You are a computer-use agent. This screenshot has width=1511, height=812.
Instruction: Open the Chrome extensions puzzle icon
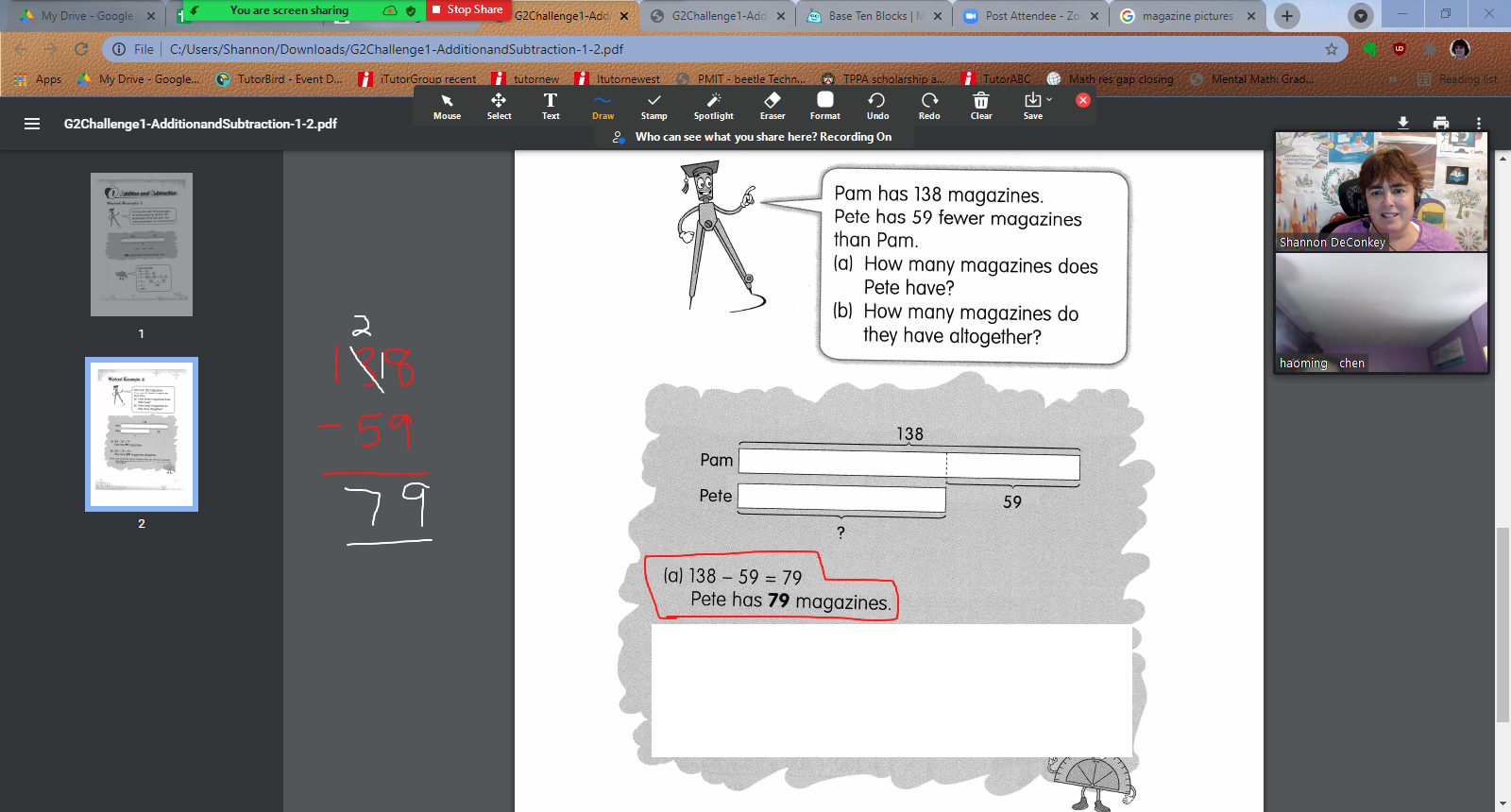[1430, 49]
